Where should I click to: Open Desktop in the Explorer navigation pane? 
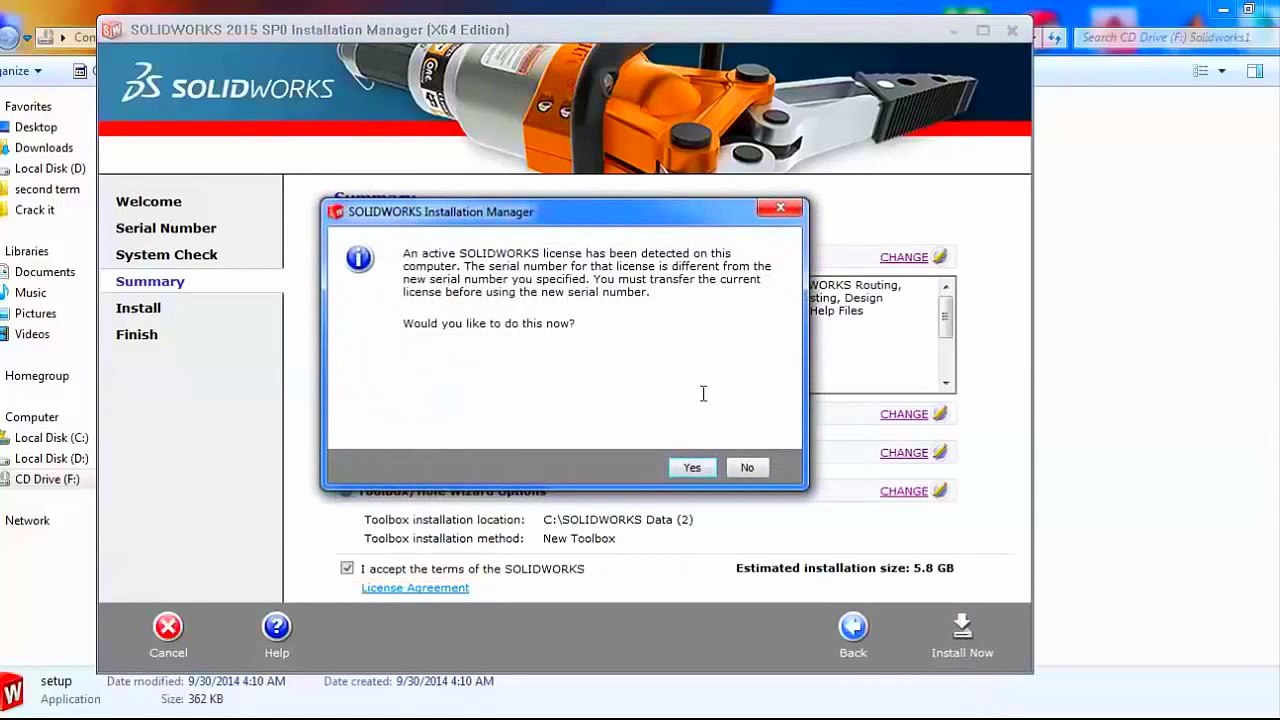tap(35, 127)
